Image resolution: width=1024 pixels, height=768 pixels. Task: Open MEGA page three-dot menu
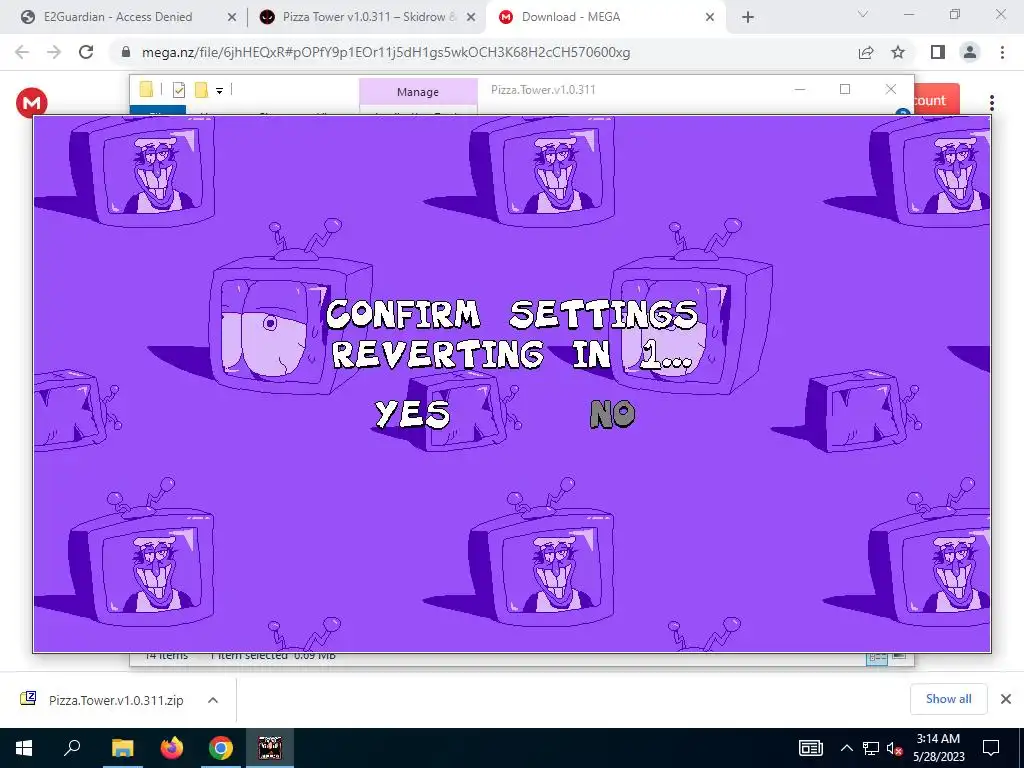[x=992, y=103]
